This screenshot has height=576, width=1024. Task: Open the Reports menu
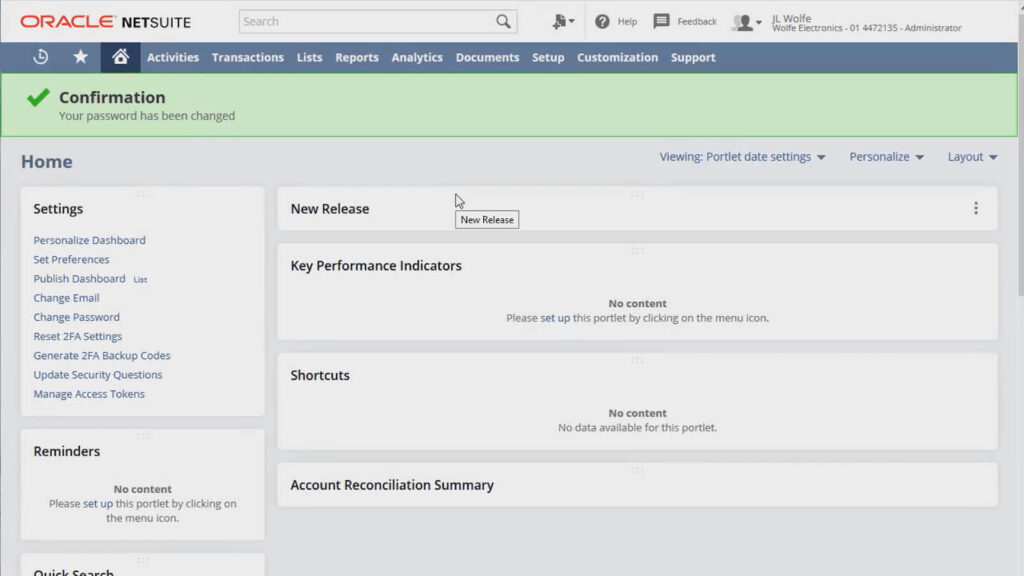point(357,57)
